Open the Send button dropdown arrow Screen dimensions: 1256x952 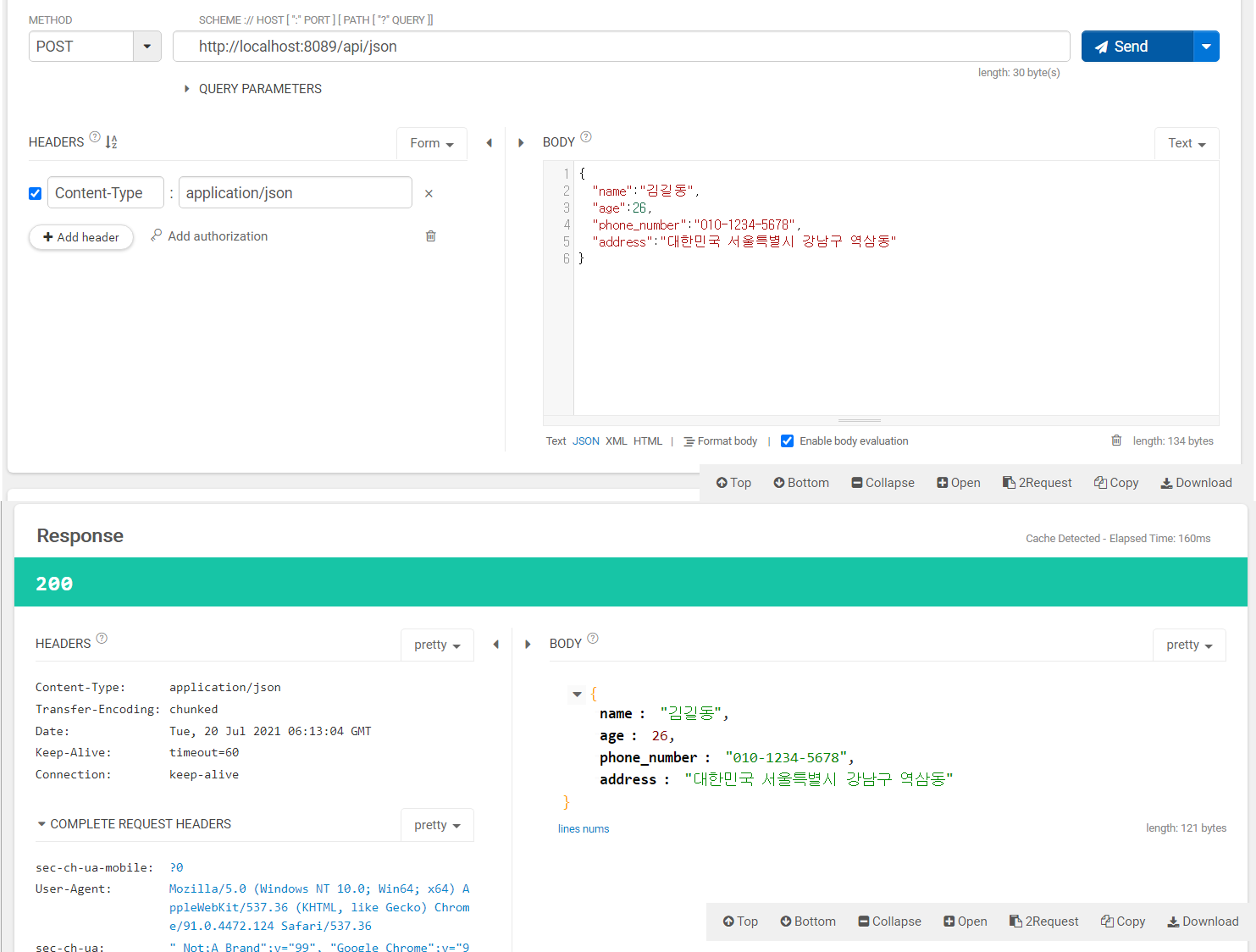pyautogui.click(x=1207, y=46)
